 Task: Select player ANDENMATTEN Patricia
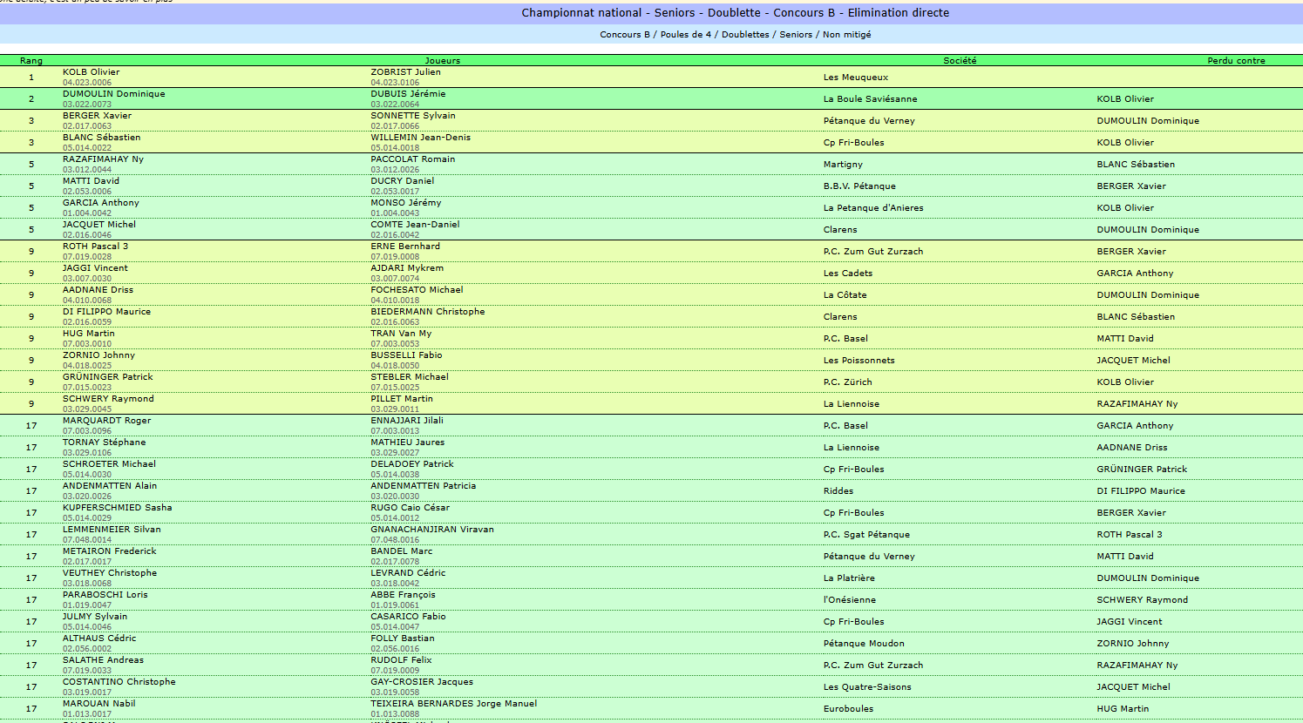pos(423,486)
